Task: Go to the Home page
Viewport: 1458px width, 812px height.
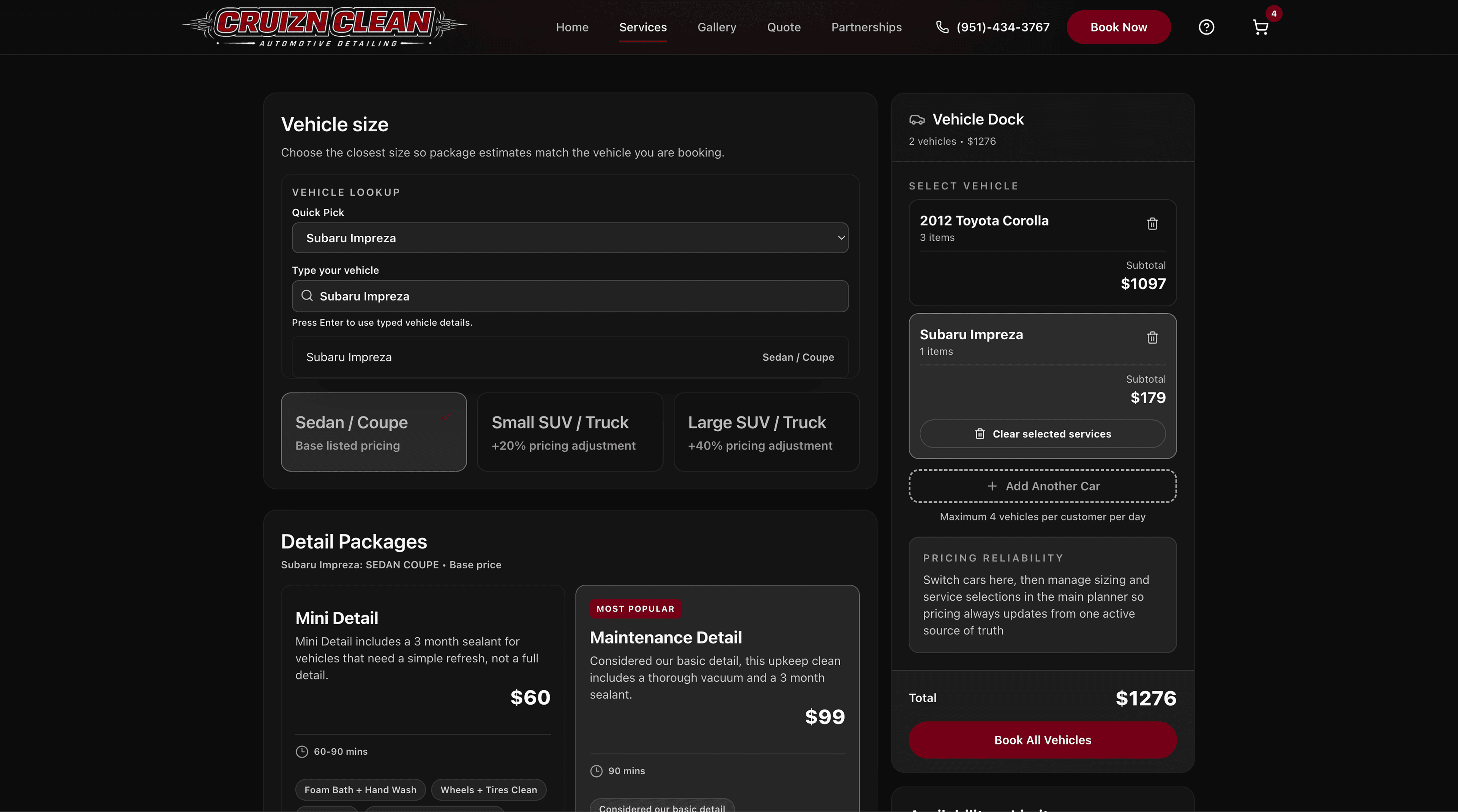Action: 572,27
